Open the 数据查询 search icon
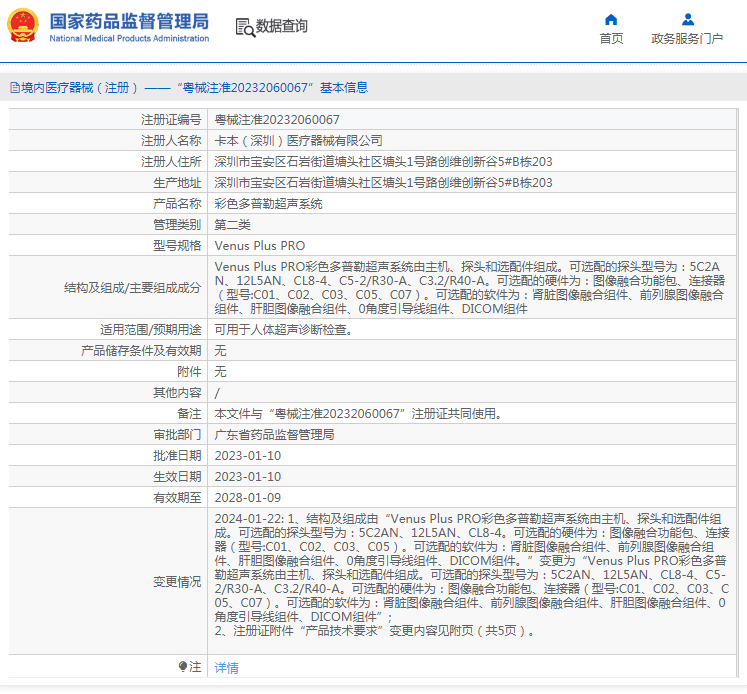Viewport: 747px width, 694px height. pos(245,27)
